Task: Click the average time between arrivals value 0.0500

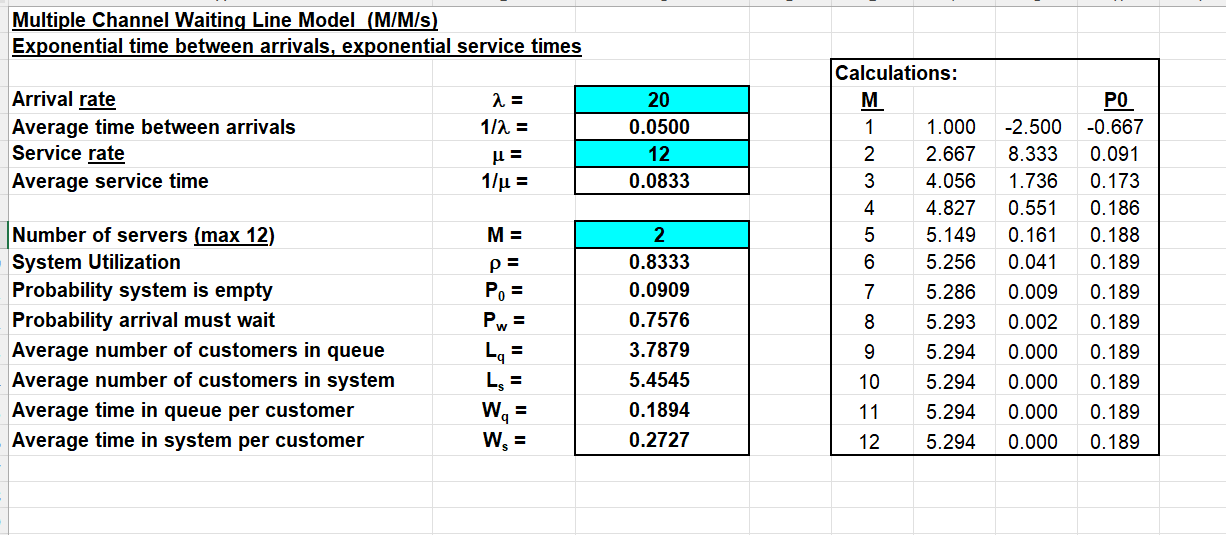Action: click(x=661, y=127)
